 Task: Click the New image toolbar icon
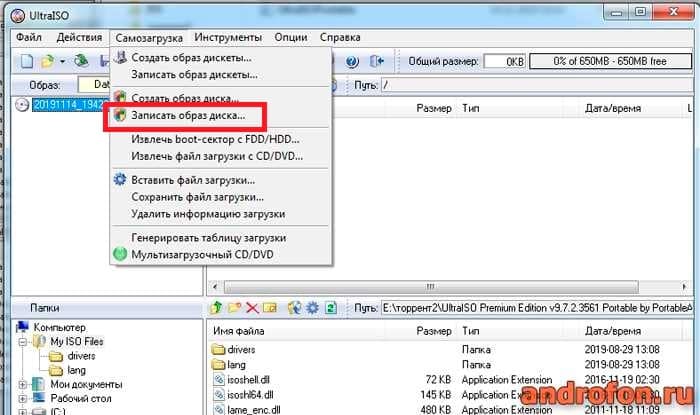coord(27,61)
